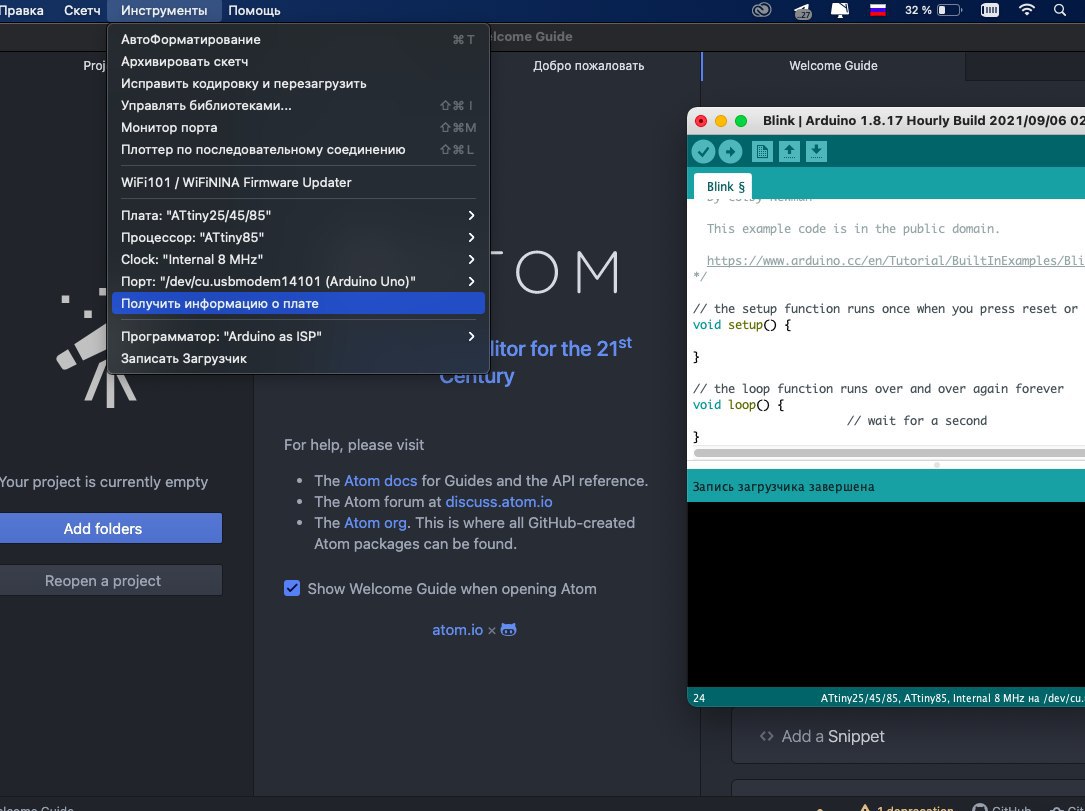Switch to the Welcome Guide tab

pyautogui.click(x=833, y=66)
